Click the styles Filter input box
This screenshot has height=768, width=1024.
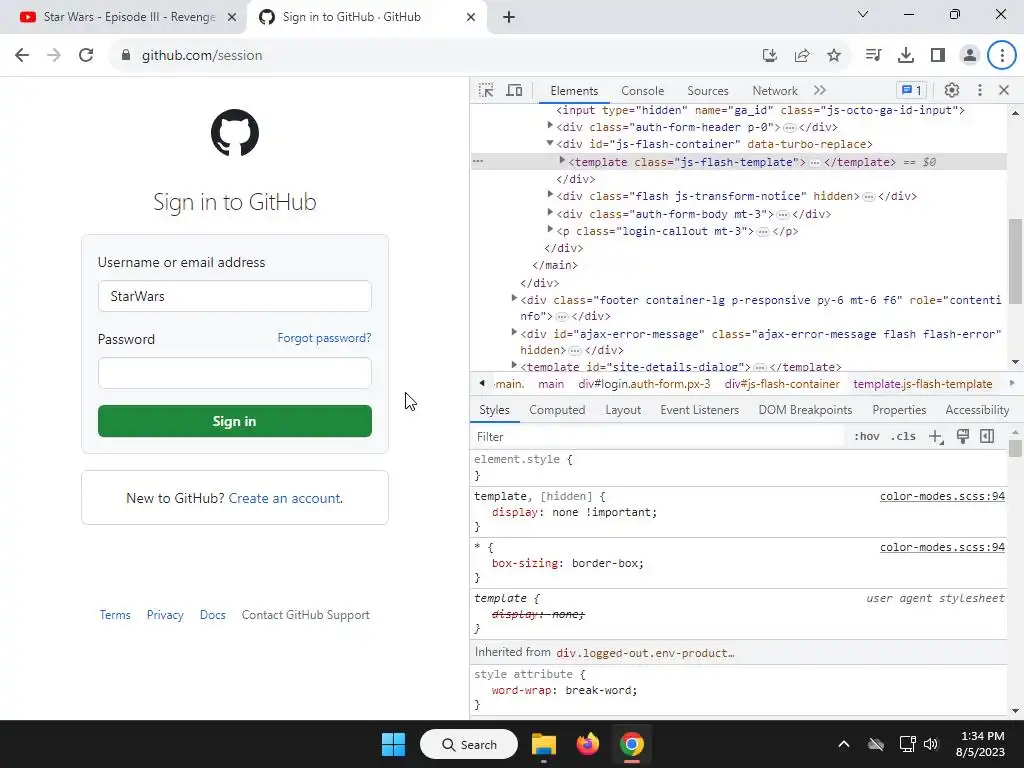[x=658, y=437]
